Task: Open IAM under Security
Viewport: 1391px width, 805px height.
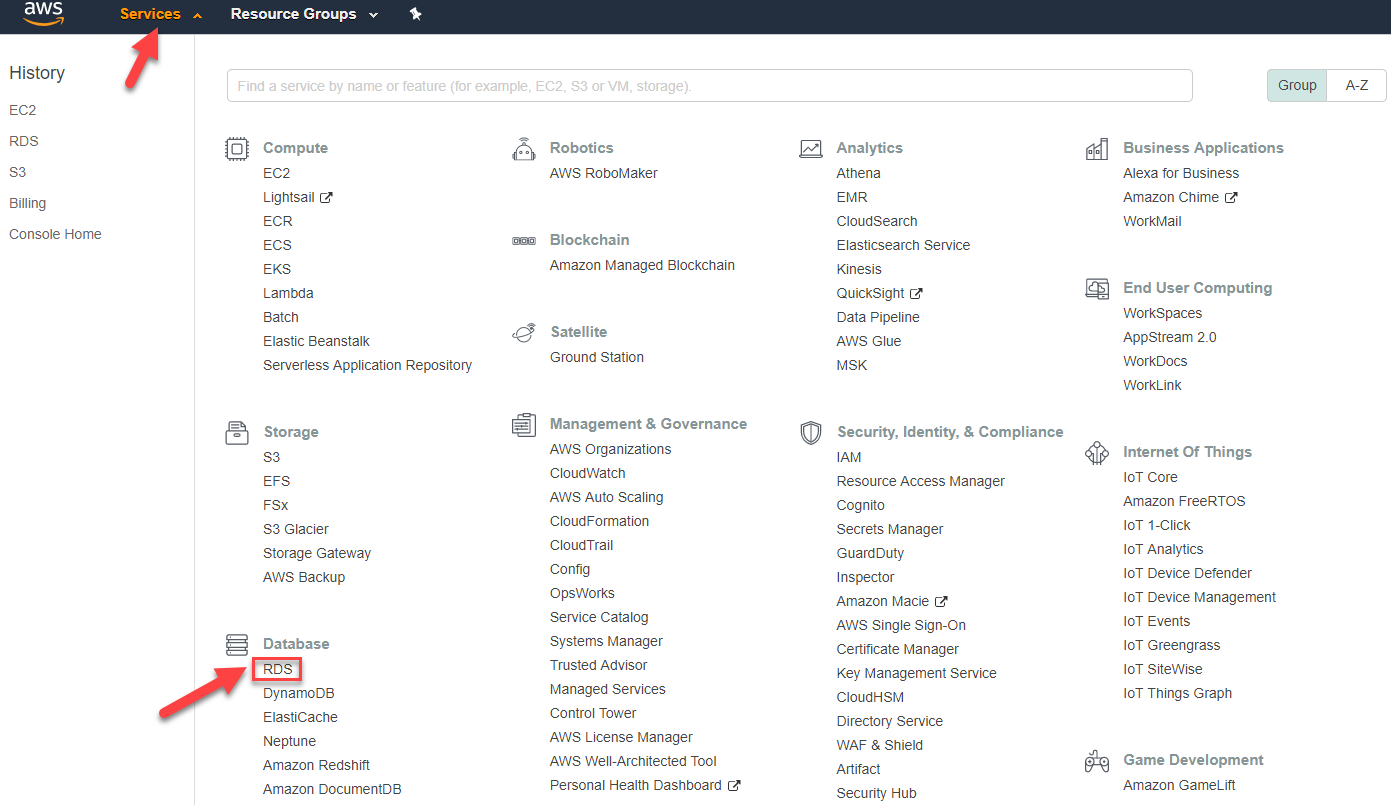Action: 849,457
